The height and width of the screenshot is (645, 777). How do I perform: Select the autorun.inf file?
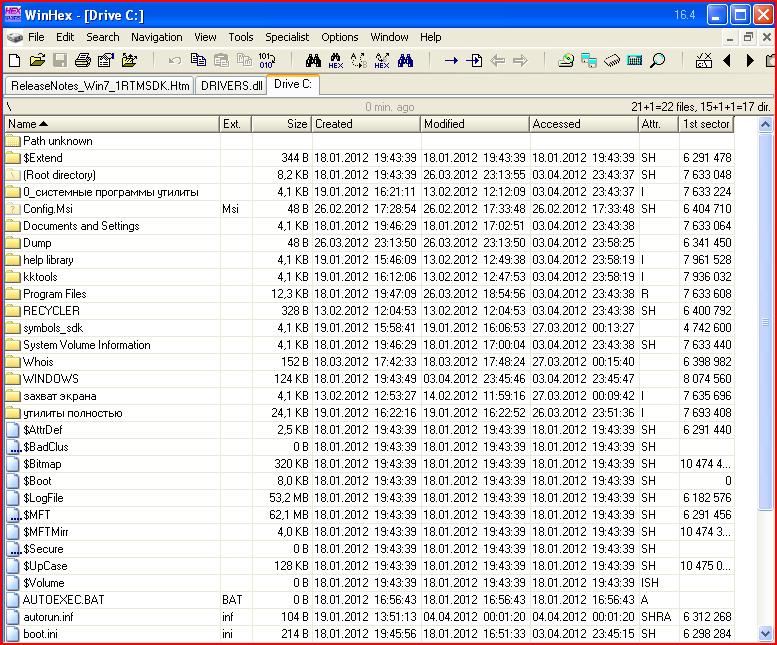(x=369, y=617)
